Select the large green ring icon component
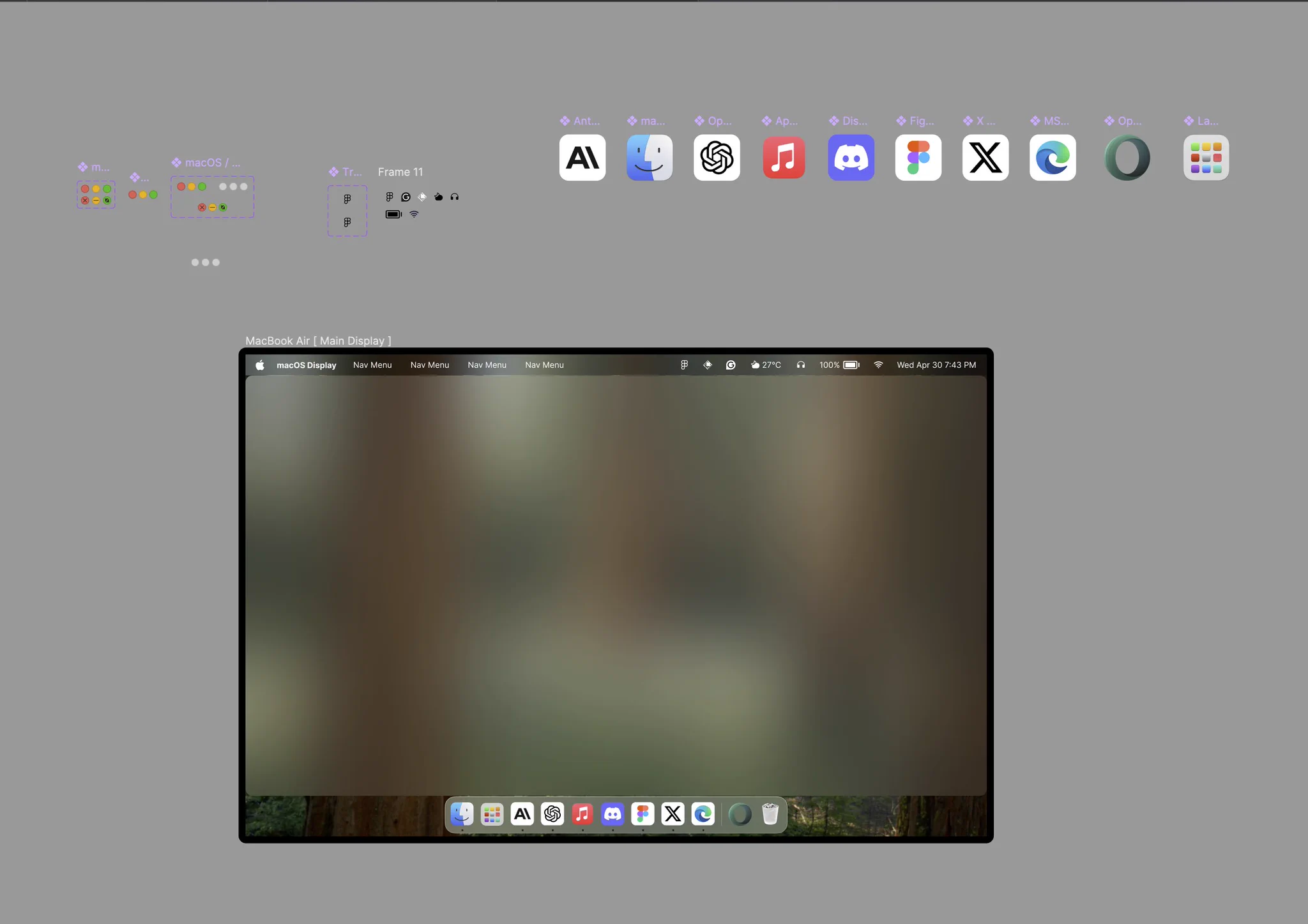The image size is (1308, 924). coord(1127,158)
